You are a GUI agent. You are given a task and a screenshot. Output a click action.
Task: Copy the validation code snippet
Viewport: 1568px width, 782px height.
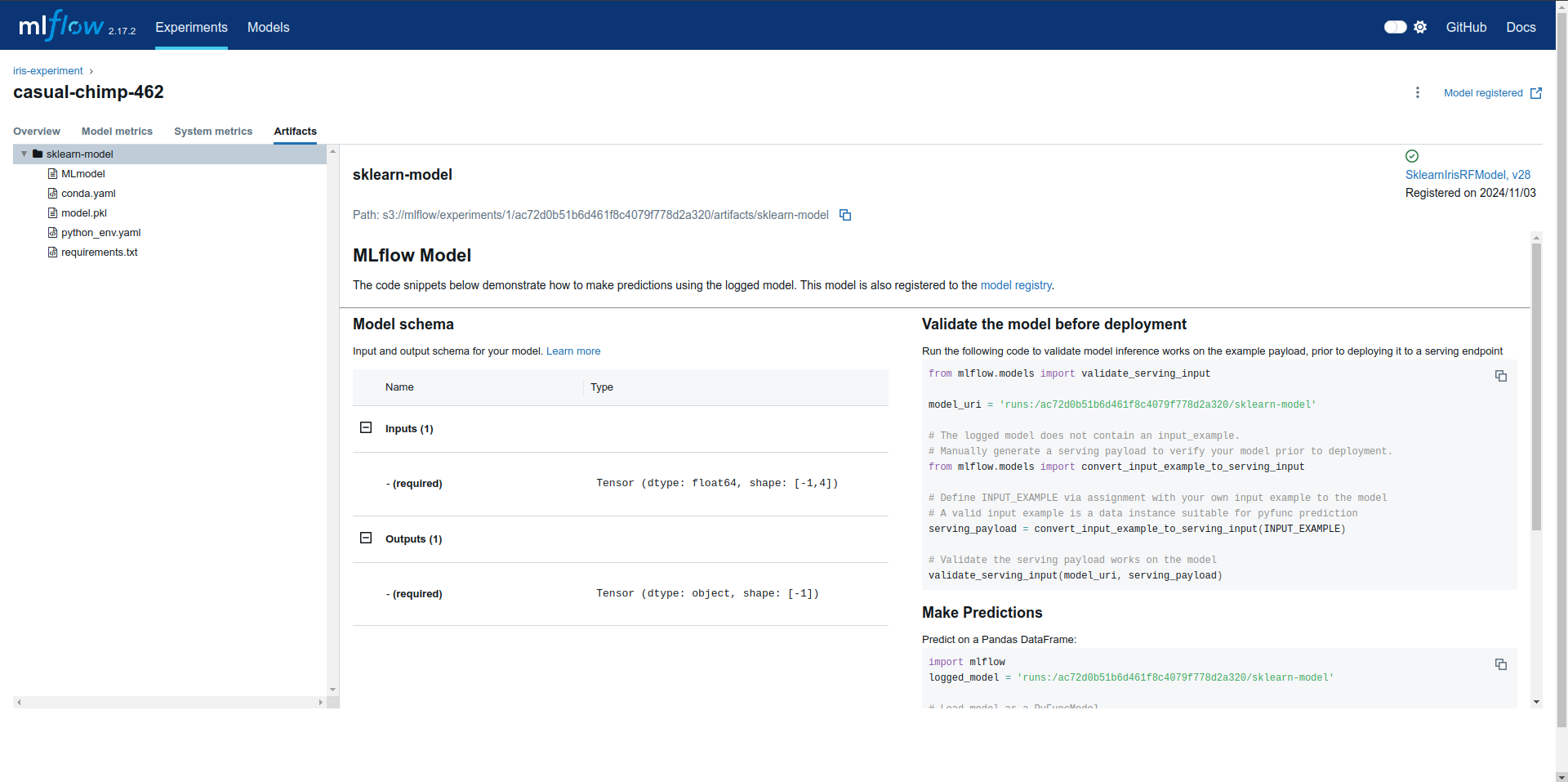point(1501,376)
